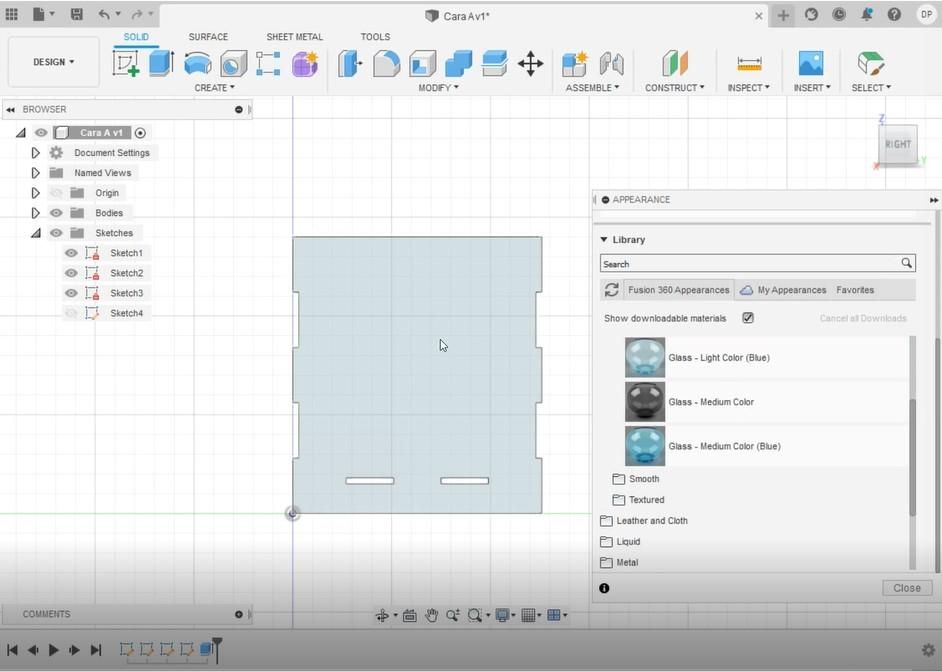Toggle visibility of Sketch2
The image size is (942, 671).
pos(71,273)
